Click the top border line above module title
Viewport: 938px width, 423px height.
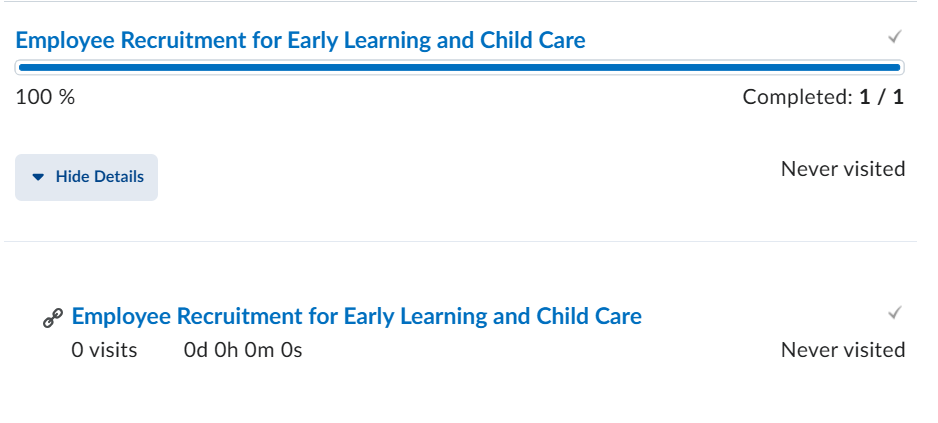point(460,2)
